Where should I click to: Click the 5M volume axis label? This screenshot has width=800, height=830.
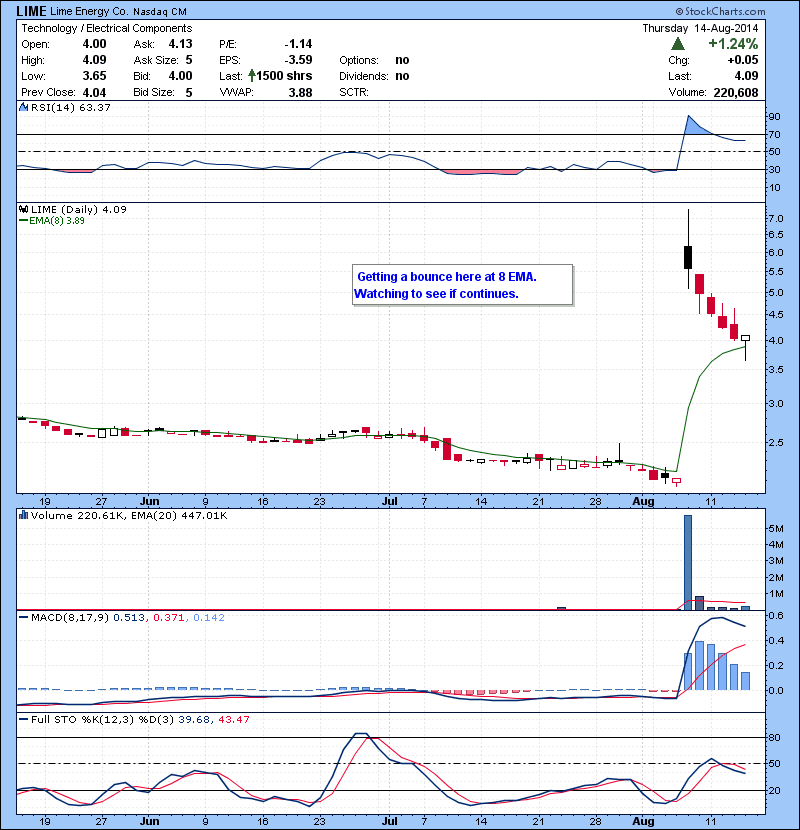[x=776, y=528]
